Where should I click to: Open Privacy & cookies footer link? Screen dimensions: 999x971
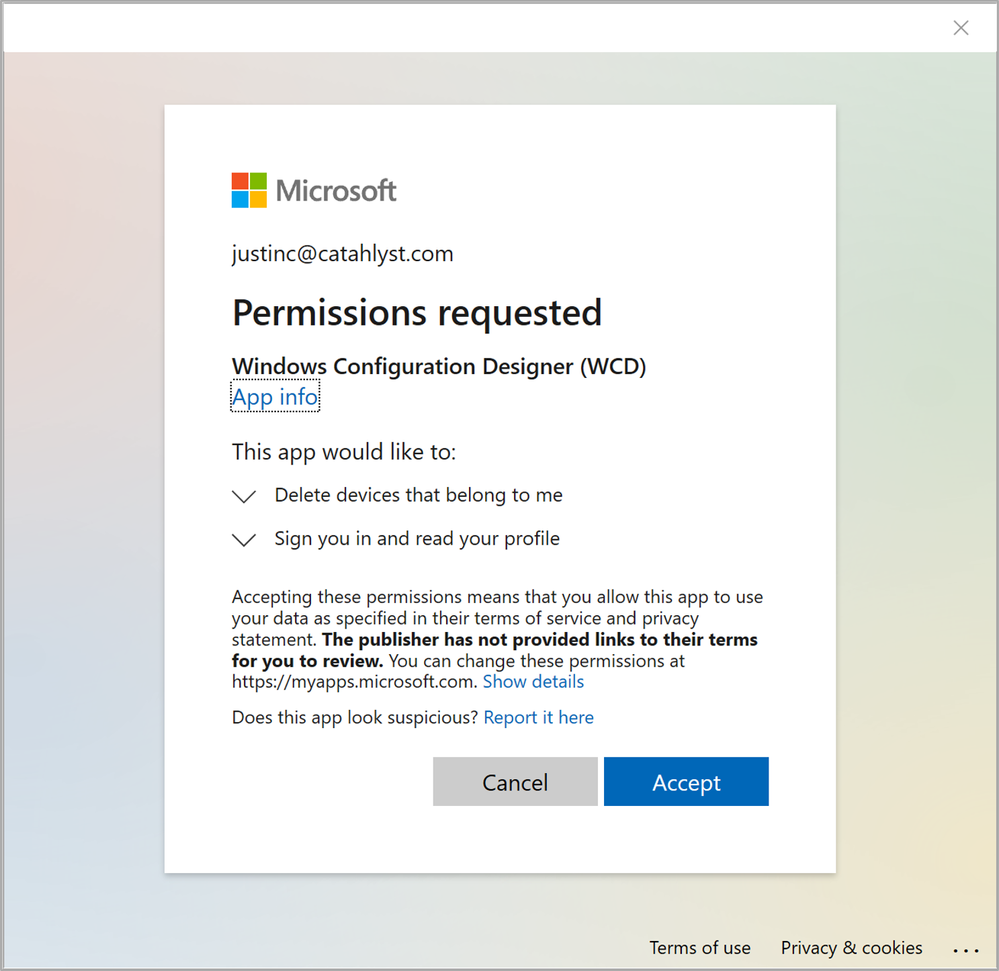coord(851,948)
